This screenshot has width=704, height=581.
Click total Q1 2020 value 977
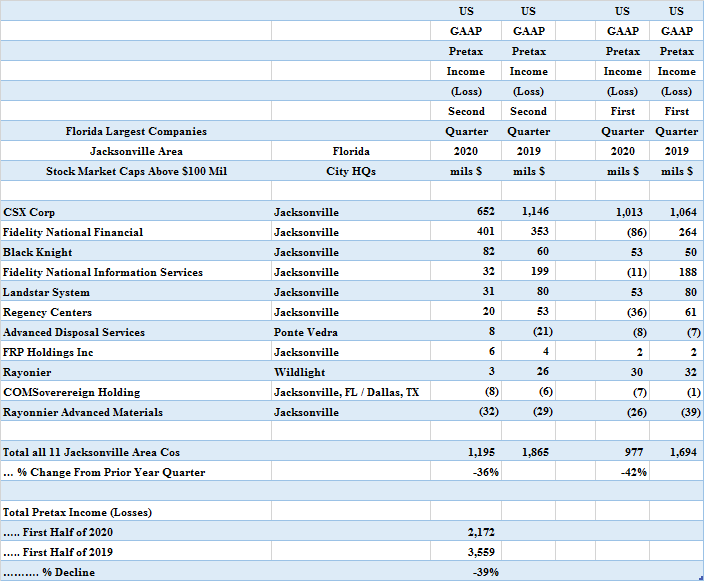click(634, 452)
